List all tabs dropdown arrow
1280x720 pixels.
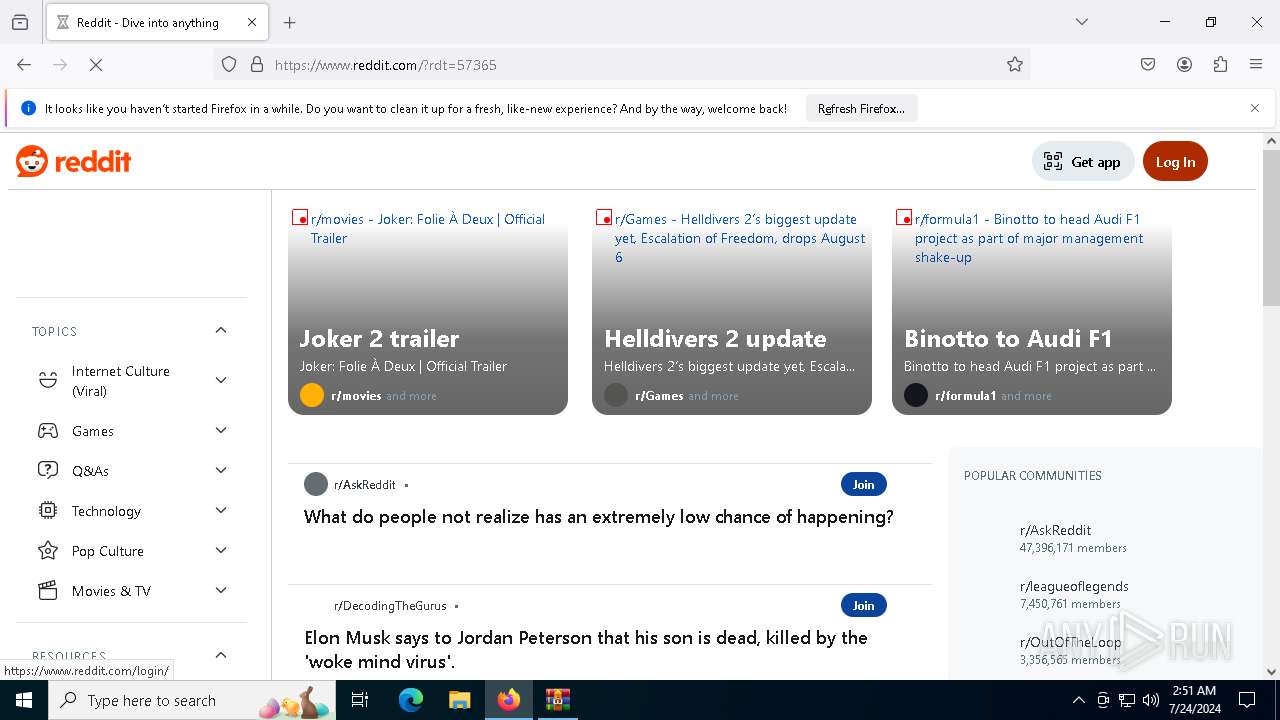pos(1082,22)
